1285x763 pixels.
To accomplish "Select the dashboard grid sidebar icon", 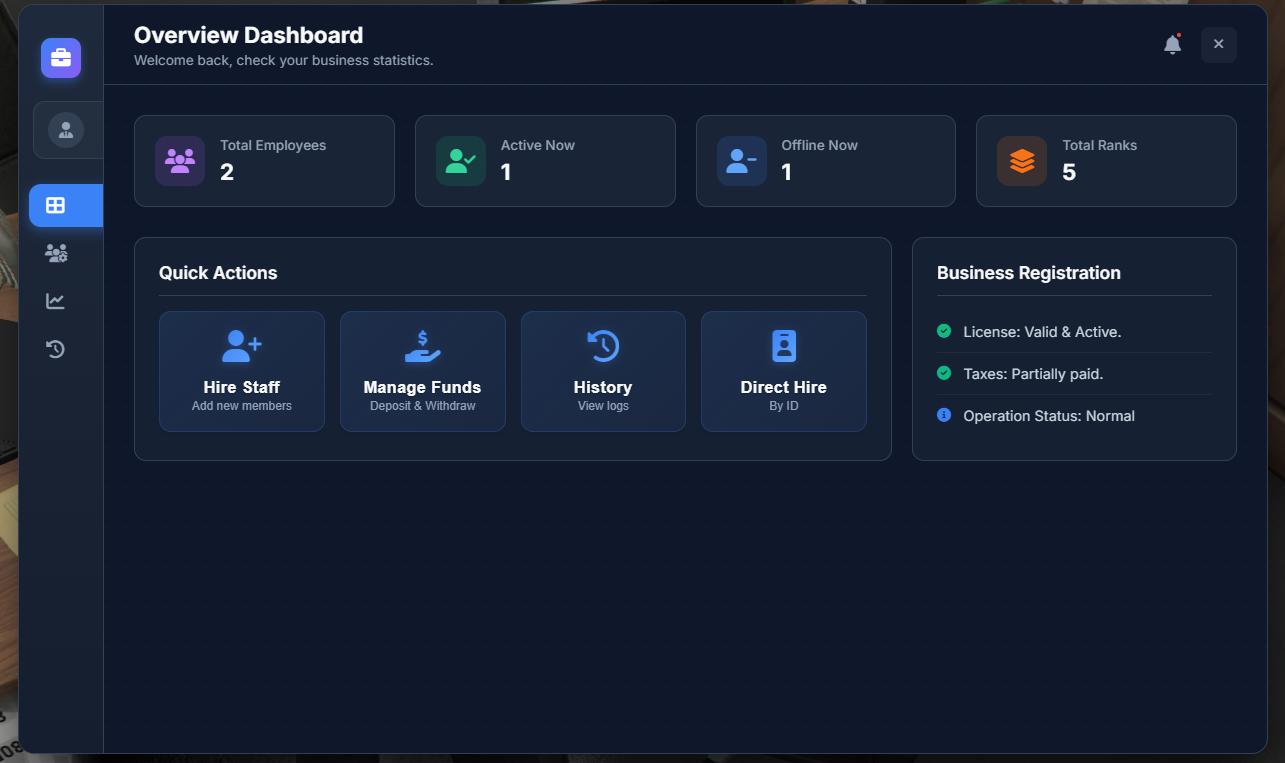I will point(56,205).
